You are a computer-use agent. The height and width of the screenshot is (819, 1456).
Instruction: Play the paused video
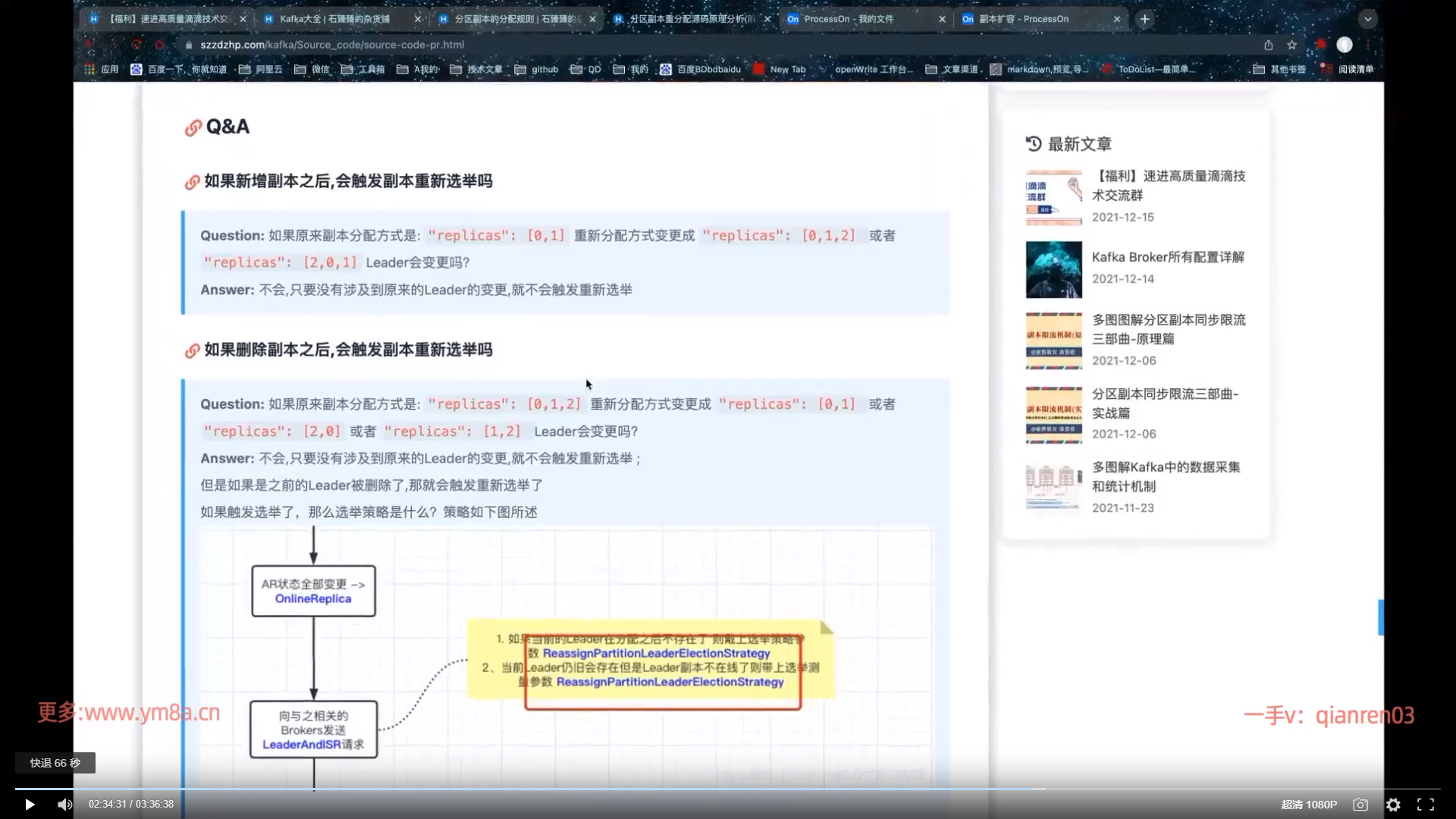(x=30, y=805)
